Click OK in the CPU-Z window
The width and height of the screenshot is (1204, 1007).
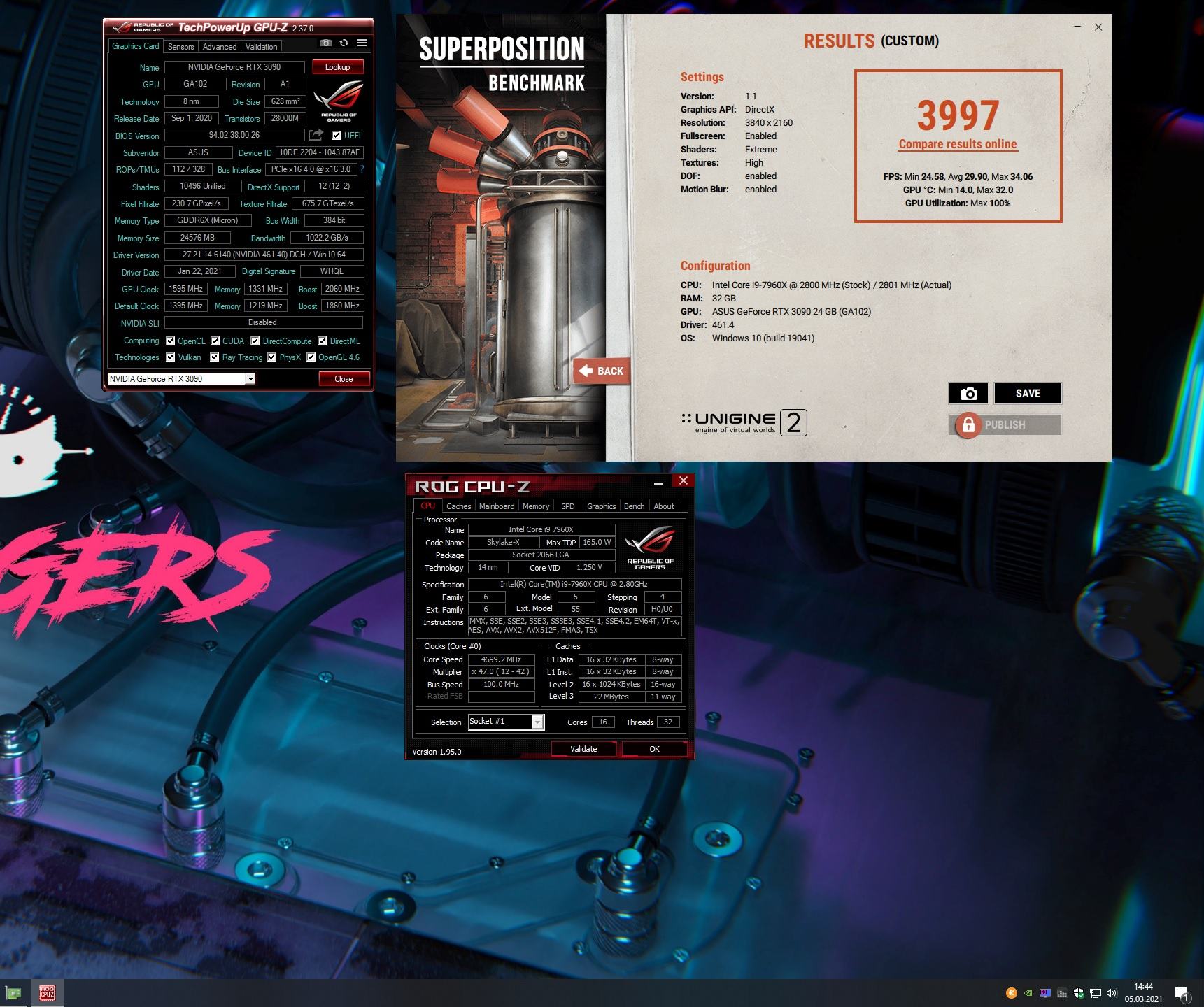click(654, 749)
